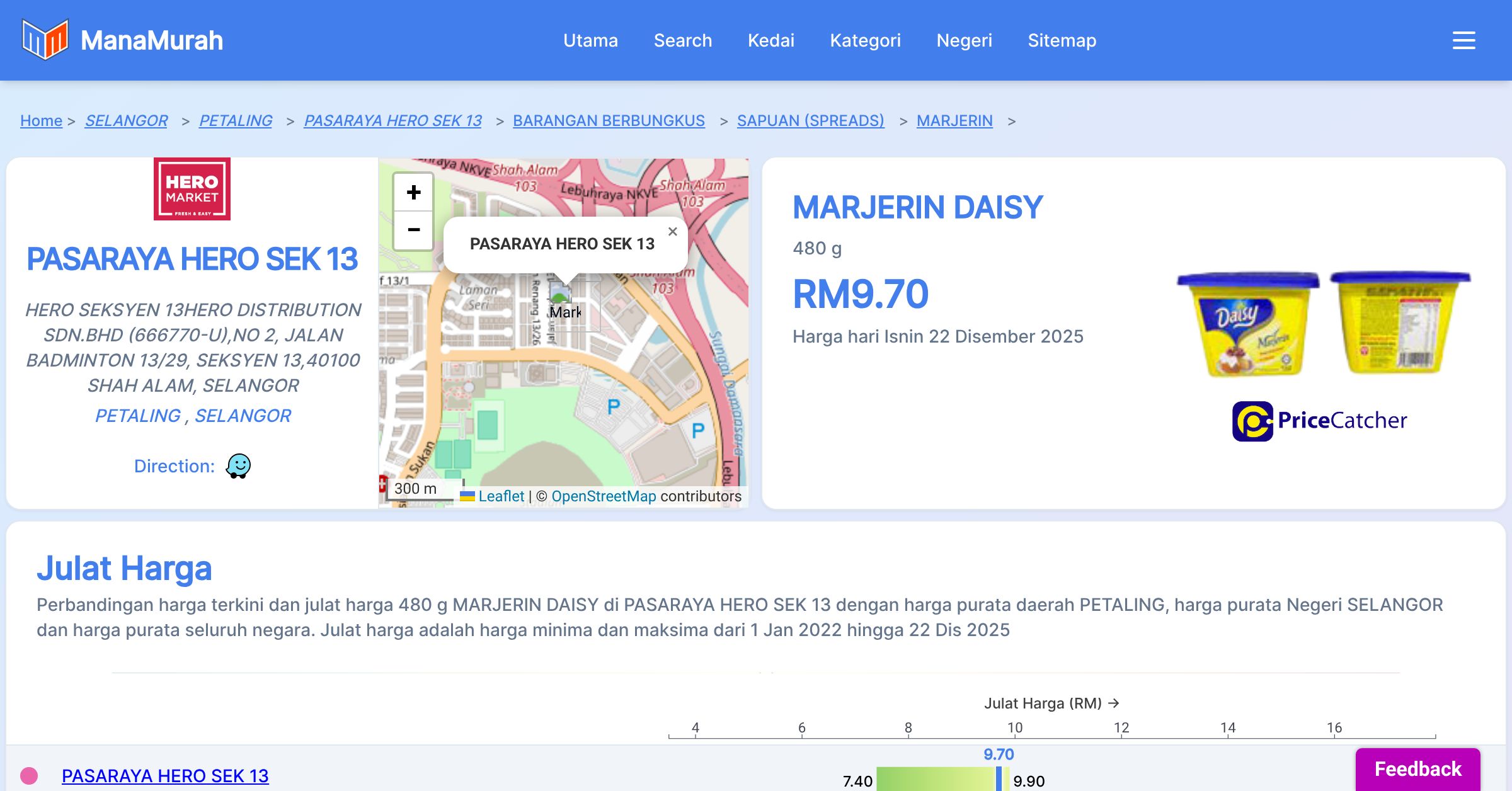Open Waze direction icon
The width and height of the screenshot is (1512, 791).
pos(238,466)
